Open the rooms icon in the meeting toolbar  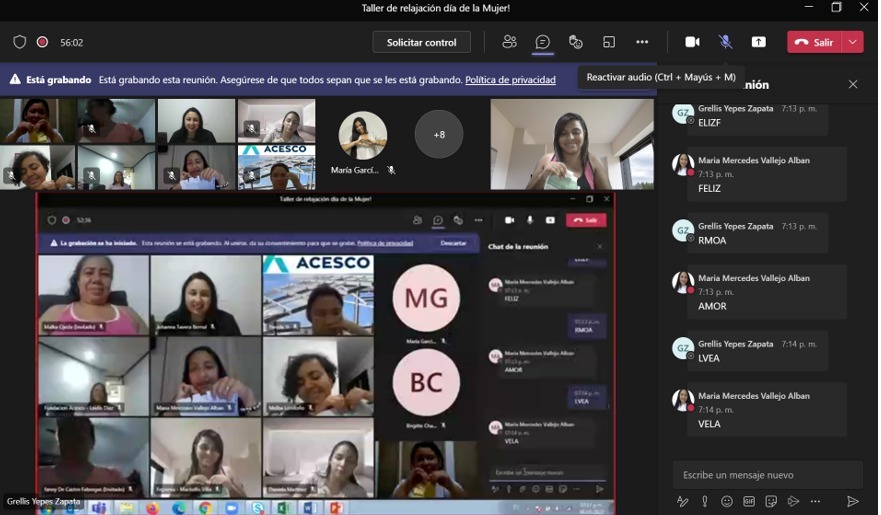[609, 42]
